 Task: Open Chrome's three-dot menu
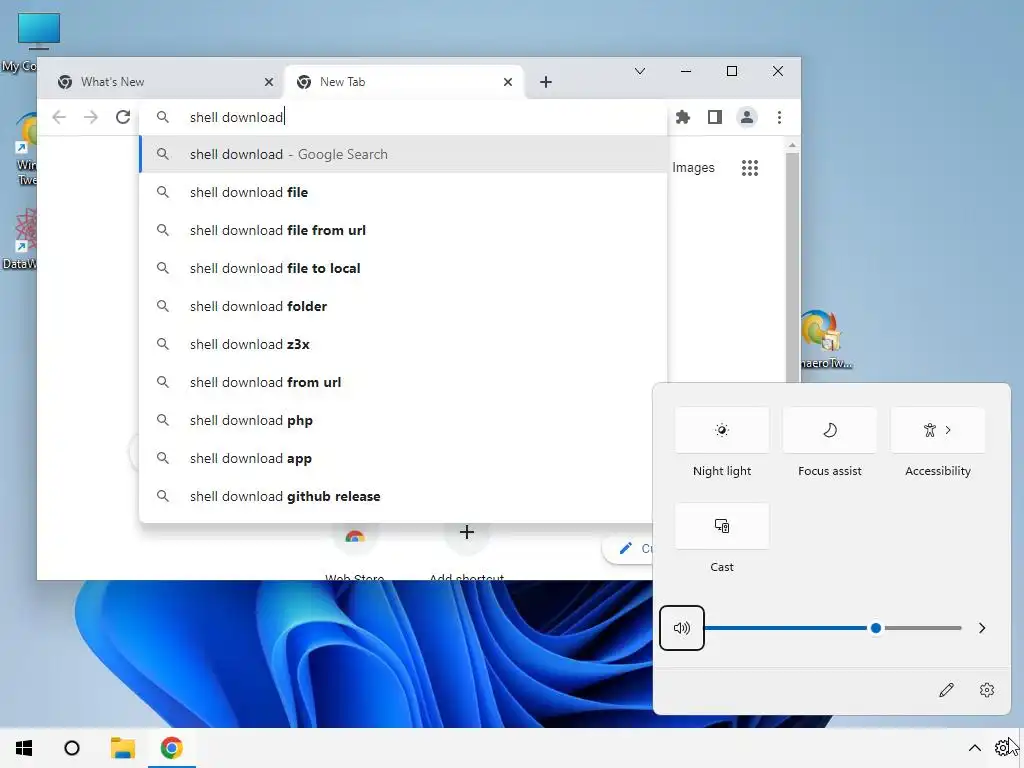click(779, 117)
